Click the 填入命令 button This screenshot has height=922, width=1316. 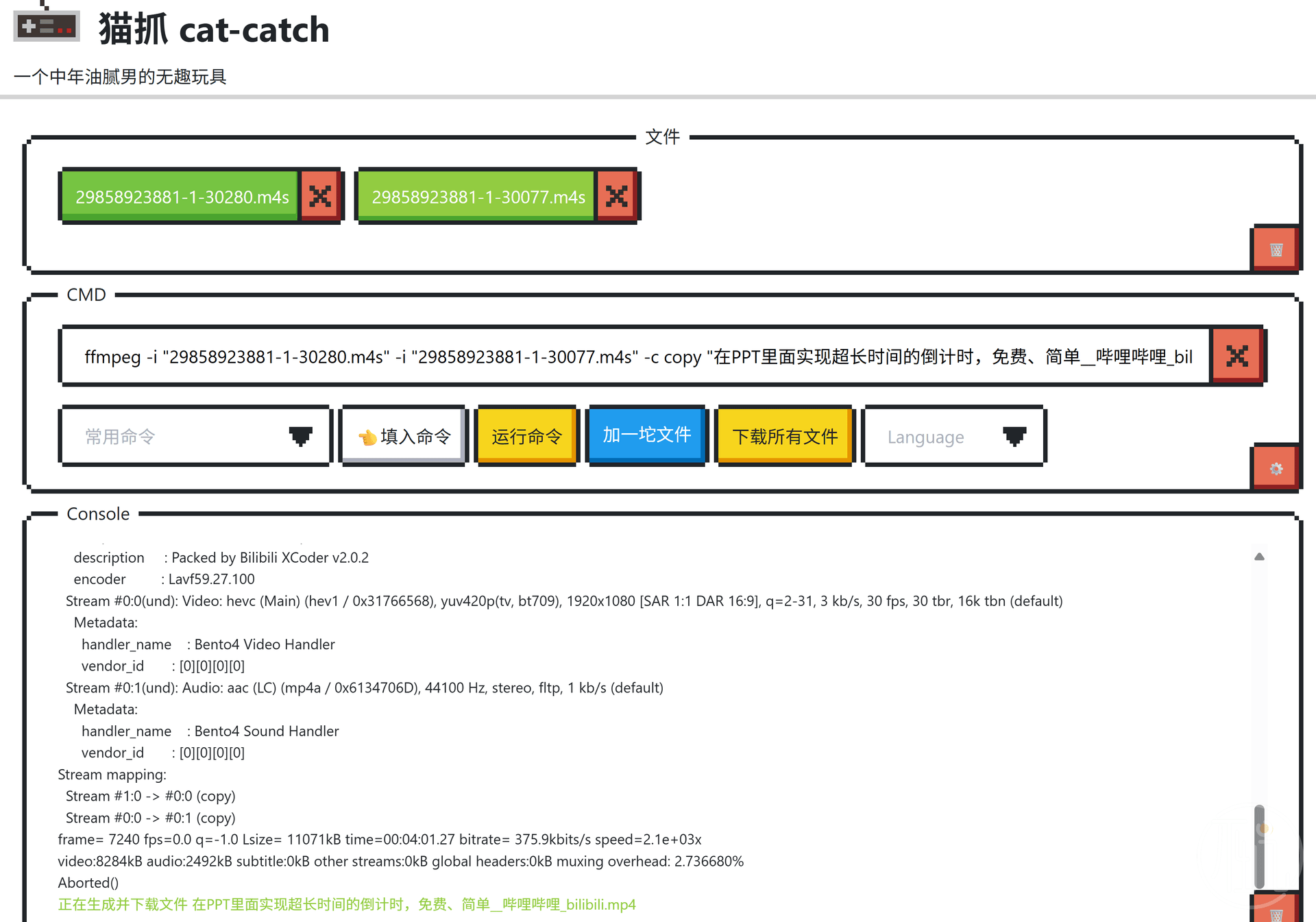click(x=404, y=436)
